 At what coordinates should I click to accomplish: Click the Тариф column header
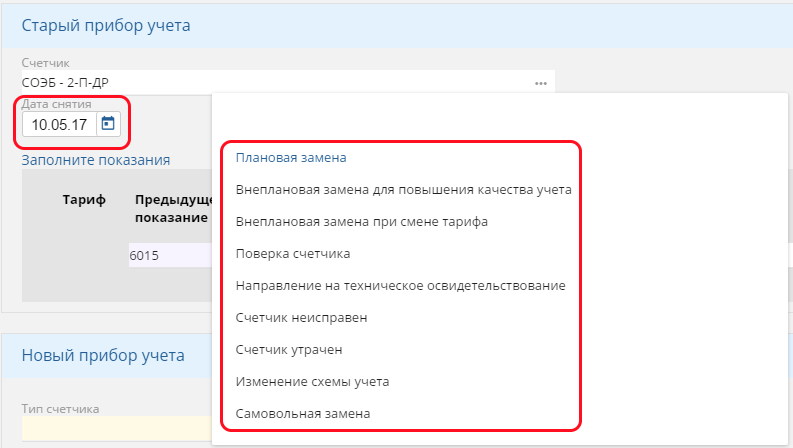click(x=84, y=200)
